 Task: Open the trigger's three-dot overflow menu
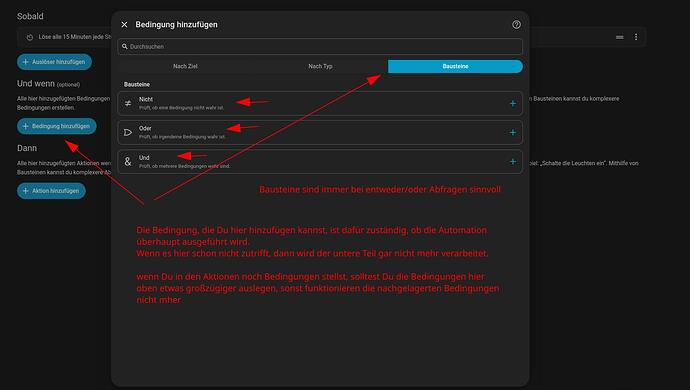[x=636, y=37]
